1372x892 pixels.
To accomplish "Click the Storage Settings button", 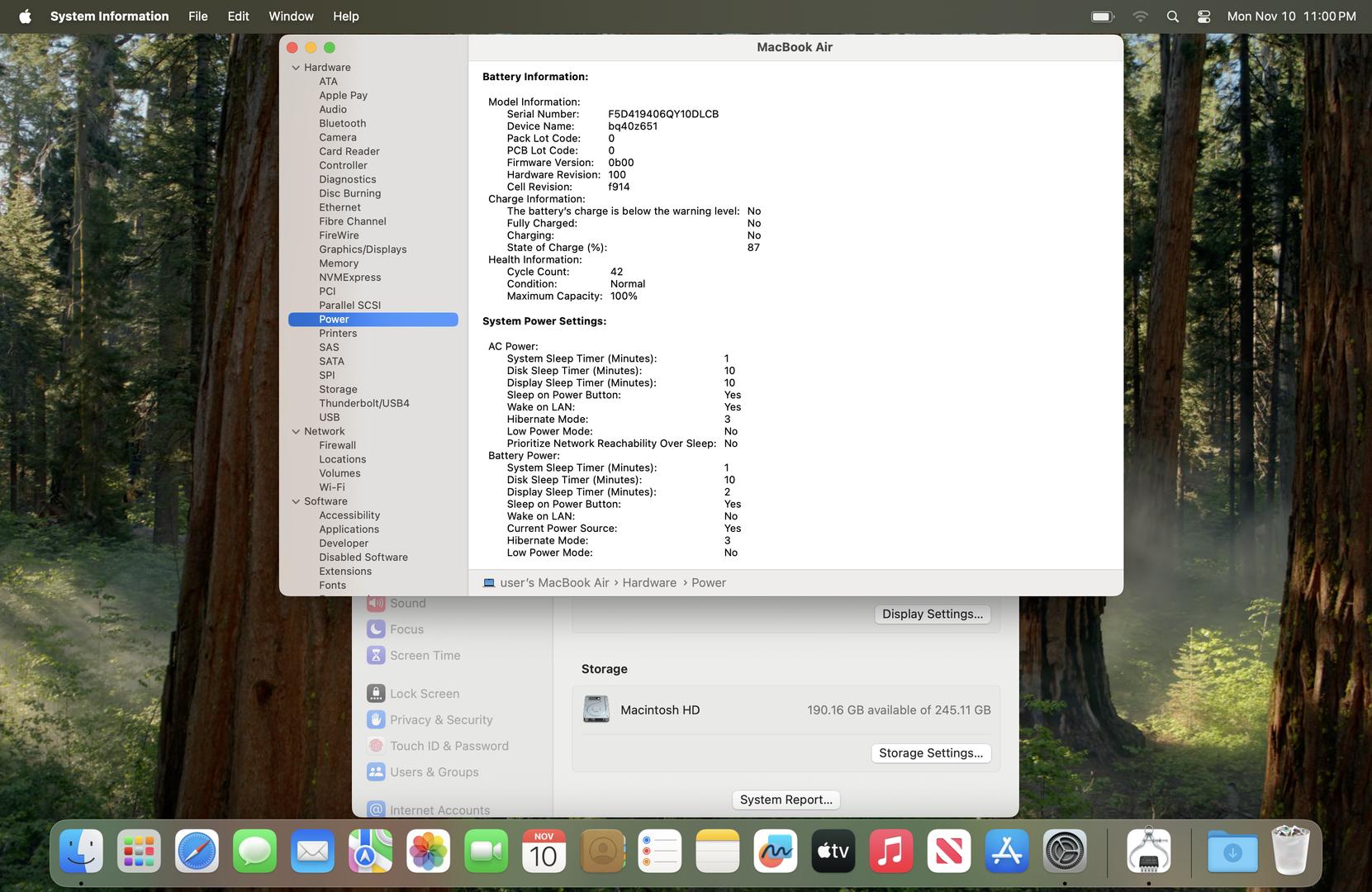I will [930, 753].
